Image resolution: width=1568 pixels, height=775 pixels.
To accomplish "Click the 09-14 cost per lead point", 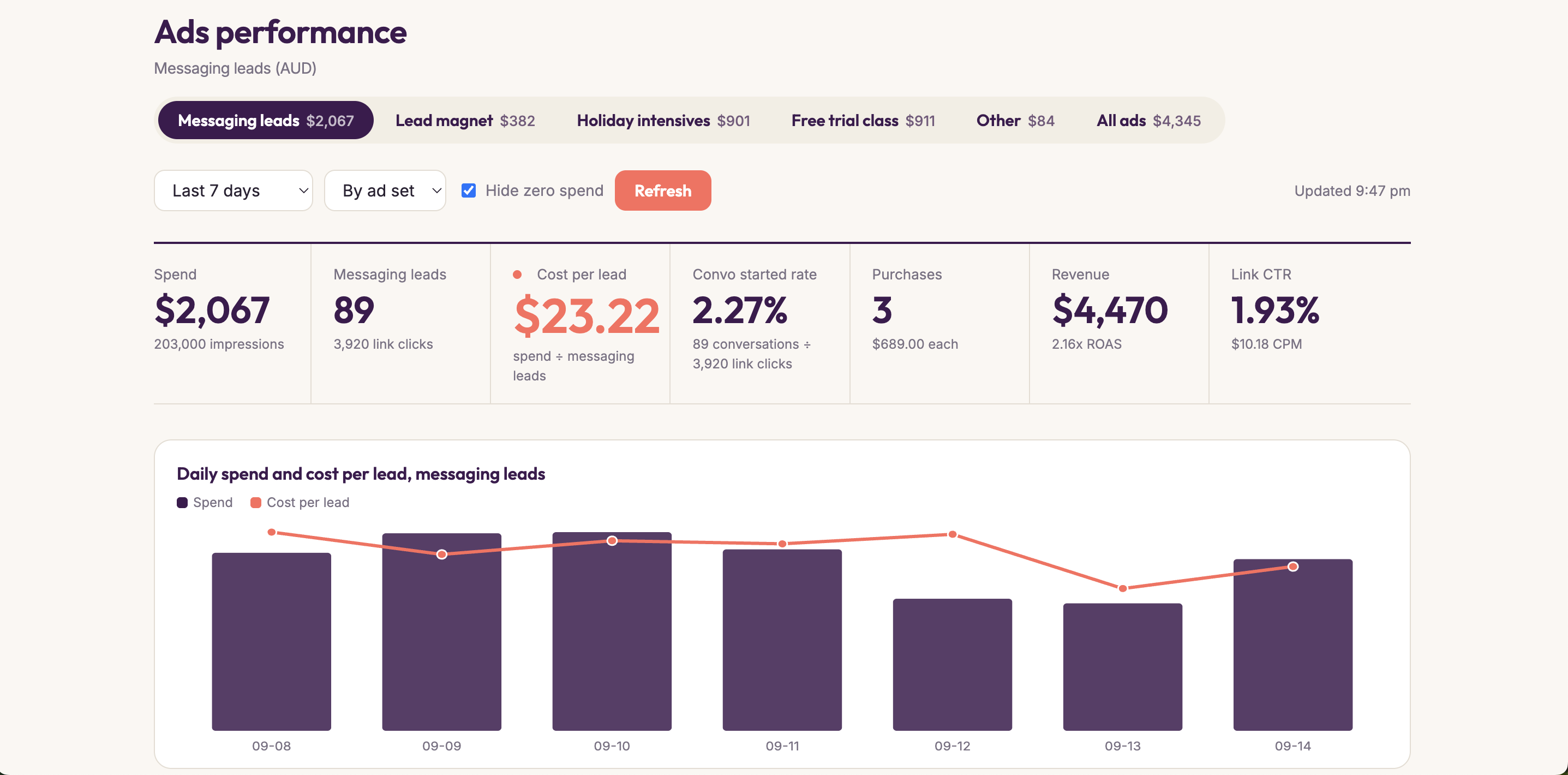I will (x=1293, y=567).
